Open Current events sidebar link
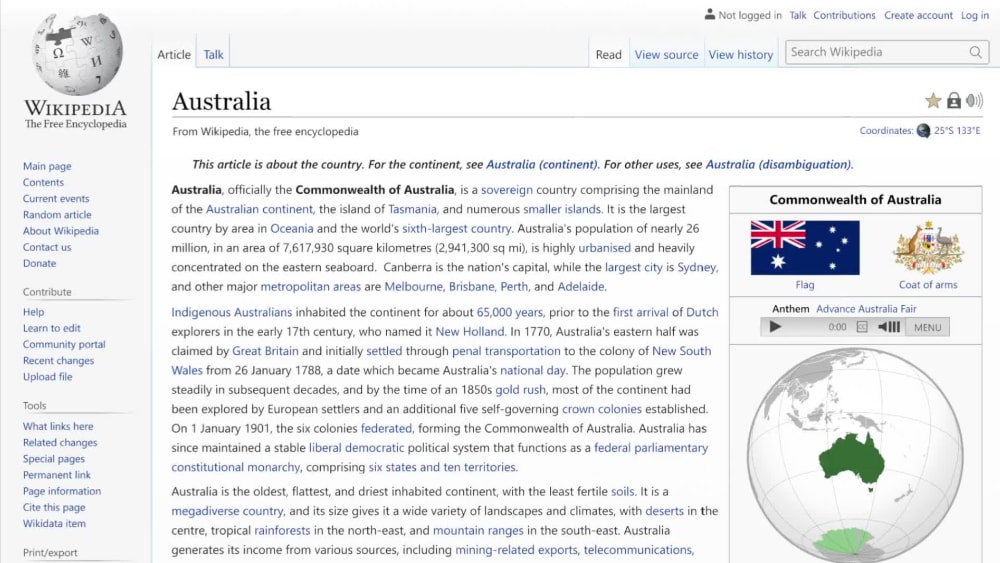 click(x=56, y=198)
